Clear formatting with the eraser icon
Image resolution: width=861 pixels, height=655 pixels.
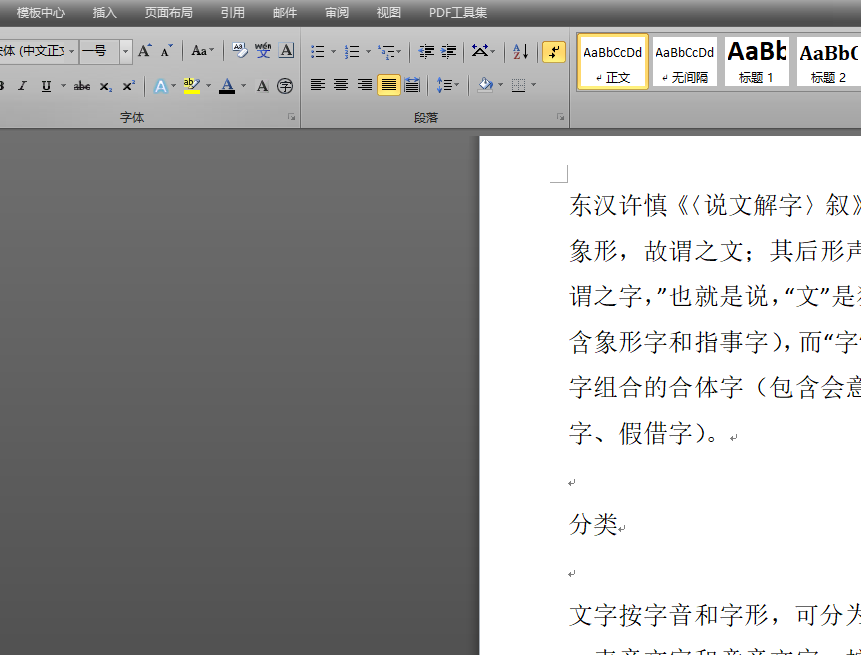tap(239, 51)
